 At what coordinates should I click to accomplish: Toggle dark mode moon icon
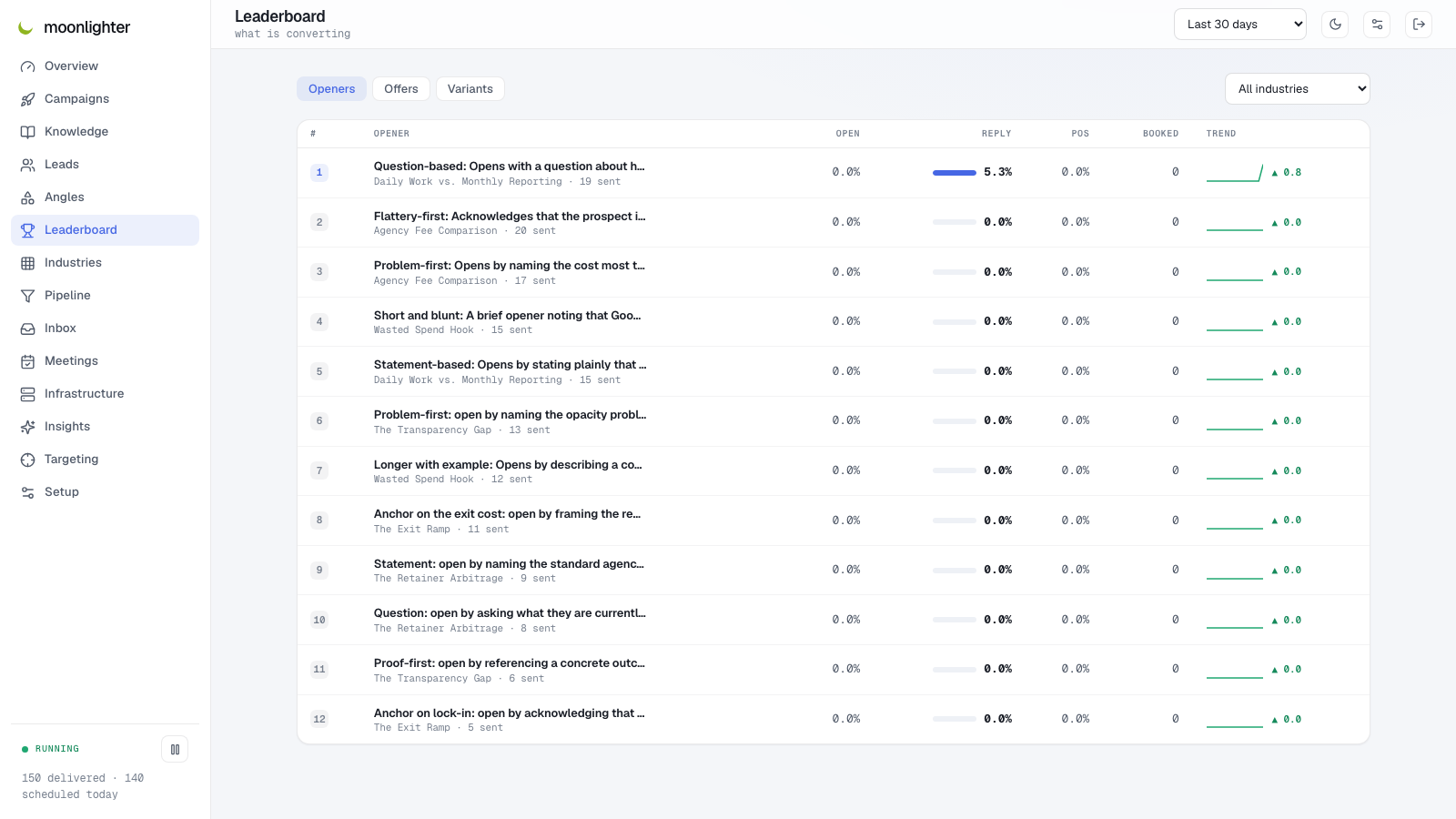[x=1335, y=25]
